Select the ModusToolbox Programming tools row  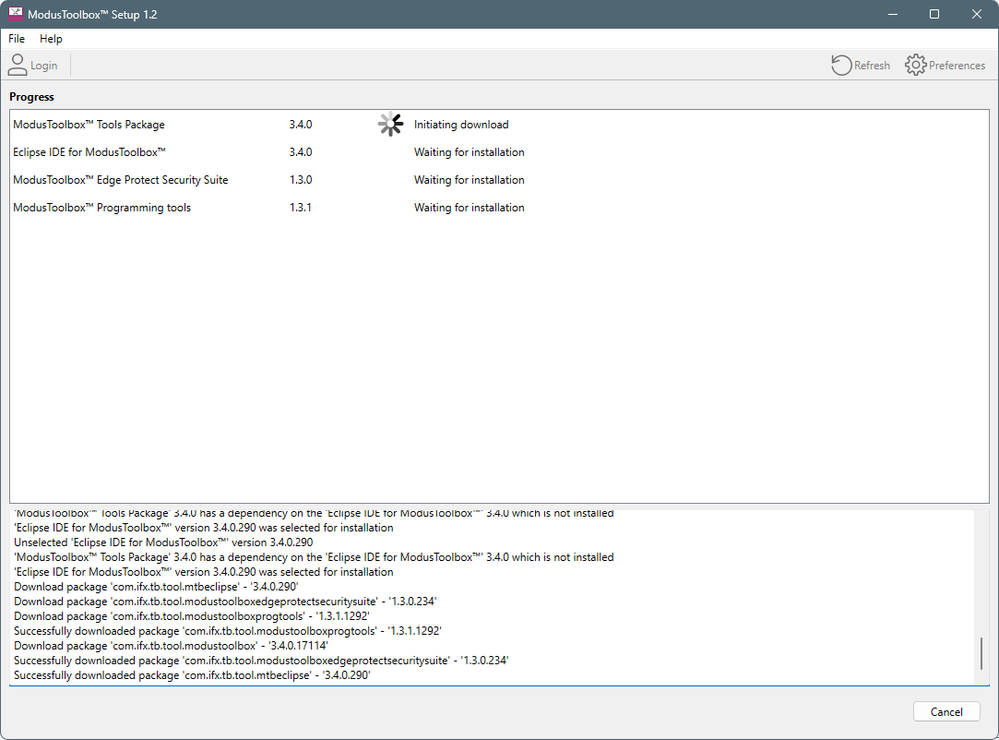coord(104,207)
